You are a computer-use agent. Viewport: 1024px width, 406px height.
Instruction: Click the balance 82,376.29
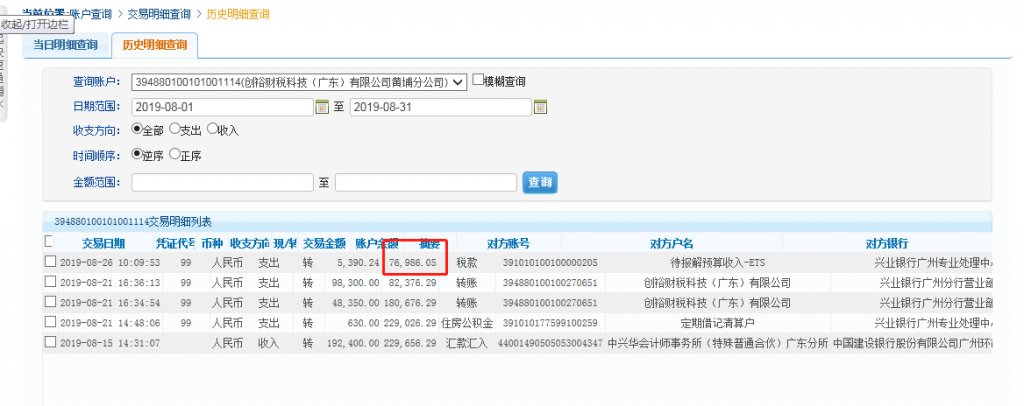[x=413, y=283]
